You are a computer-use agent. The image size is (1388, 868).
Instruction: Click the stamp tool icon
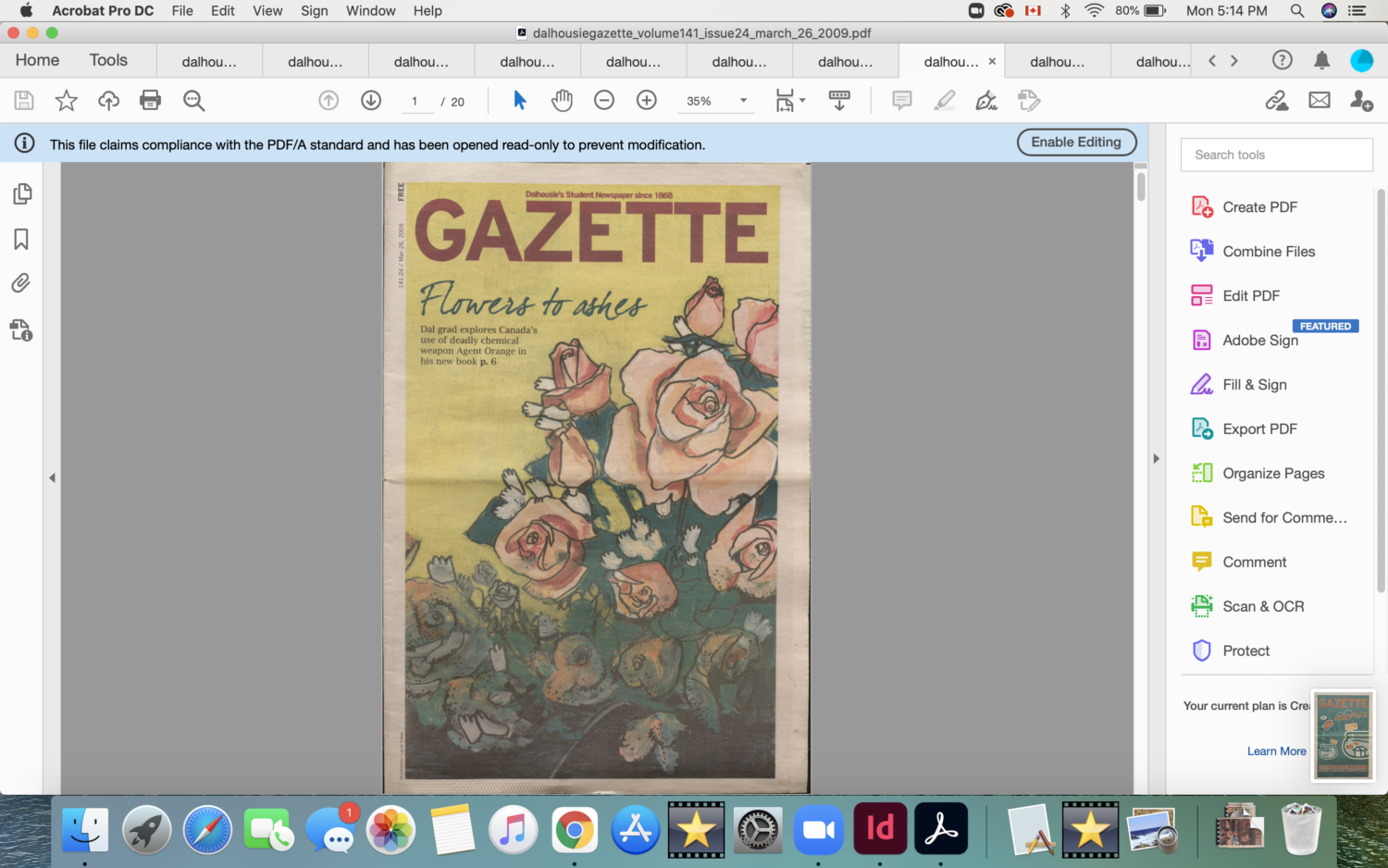pos(1029,100)
